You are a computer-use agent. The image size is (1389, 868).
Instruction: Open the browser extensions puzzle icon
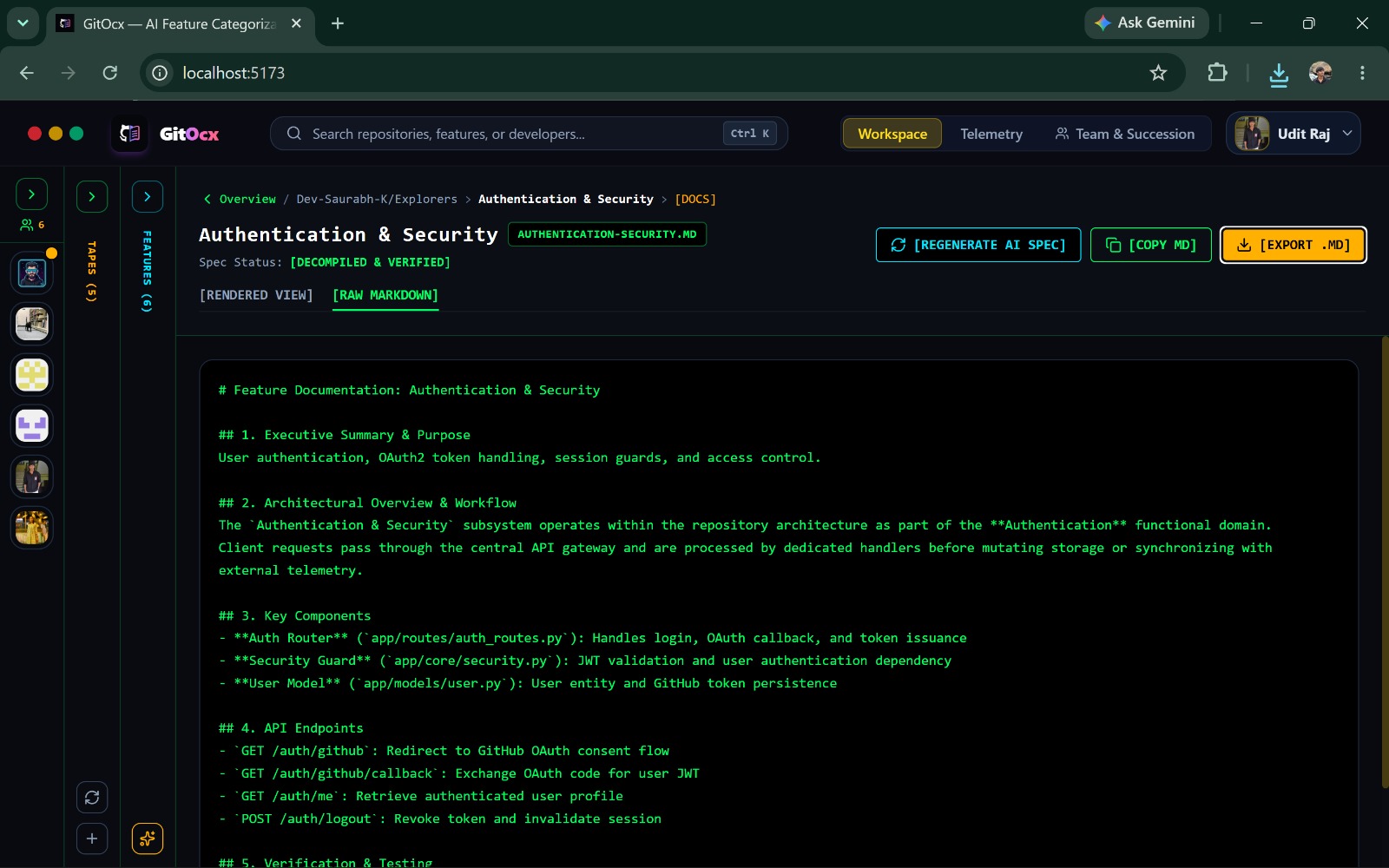1217,73
